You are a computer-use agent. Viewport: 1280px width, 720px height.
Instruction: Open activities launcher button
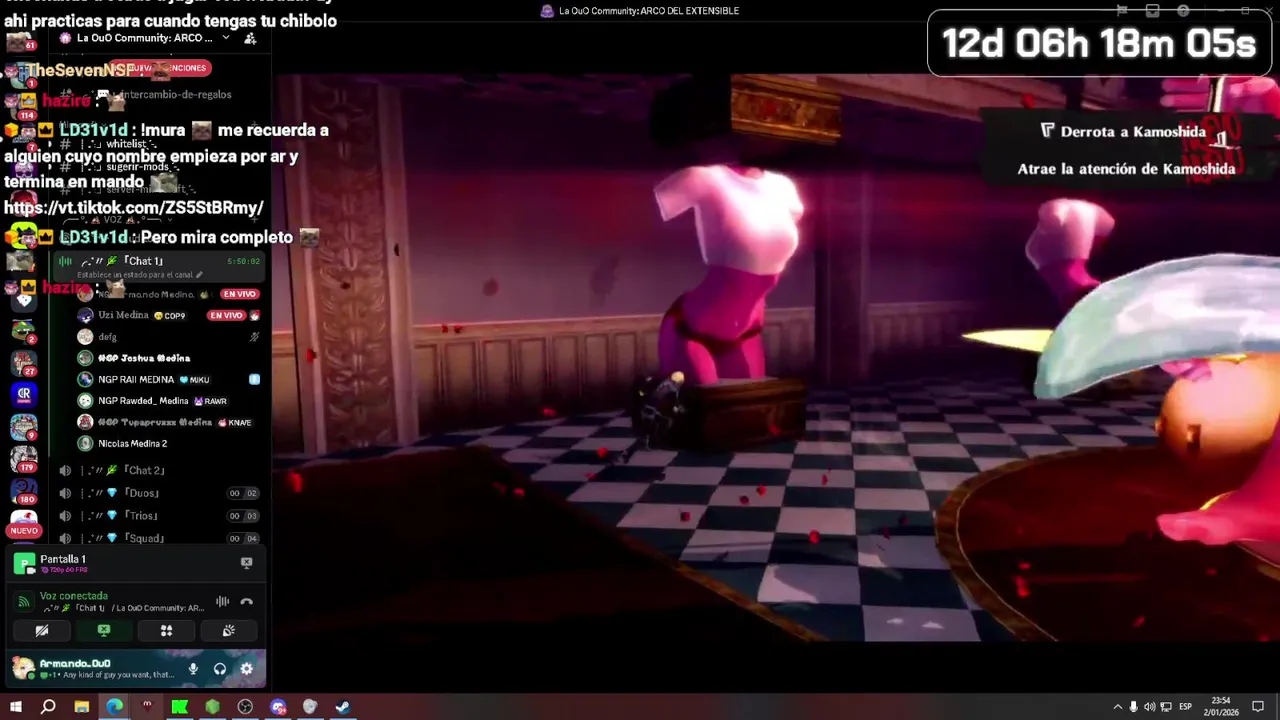(166, 631)
